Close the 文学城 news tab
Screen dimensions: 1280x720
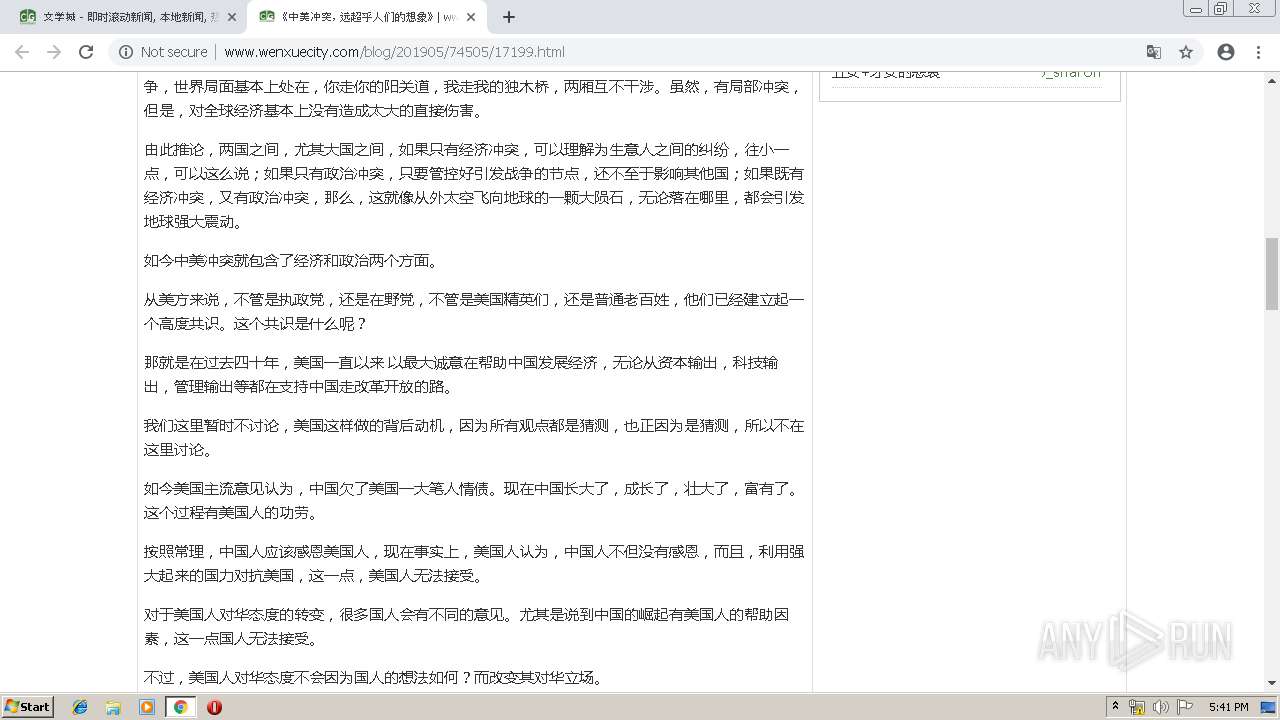click(231, 17)
